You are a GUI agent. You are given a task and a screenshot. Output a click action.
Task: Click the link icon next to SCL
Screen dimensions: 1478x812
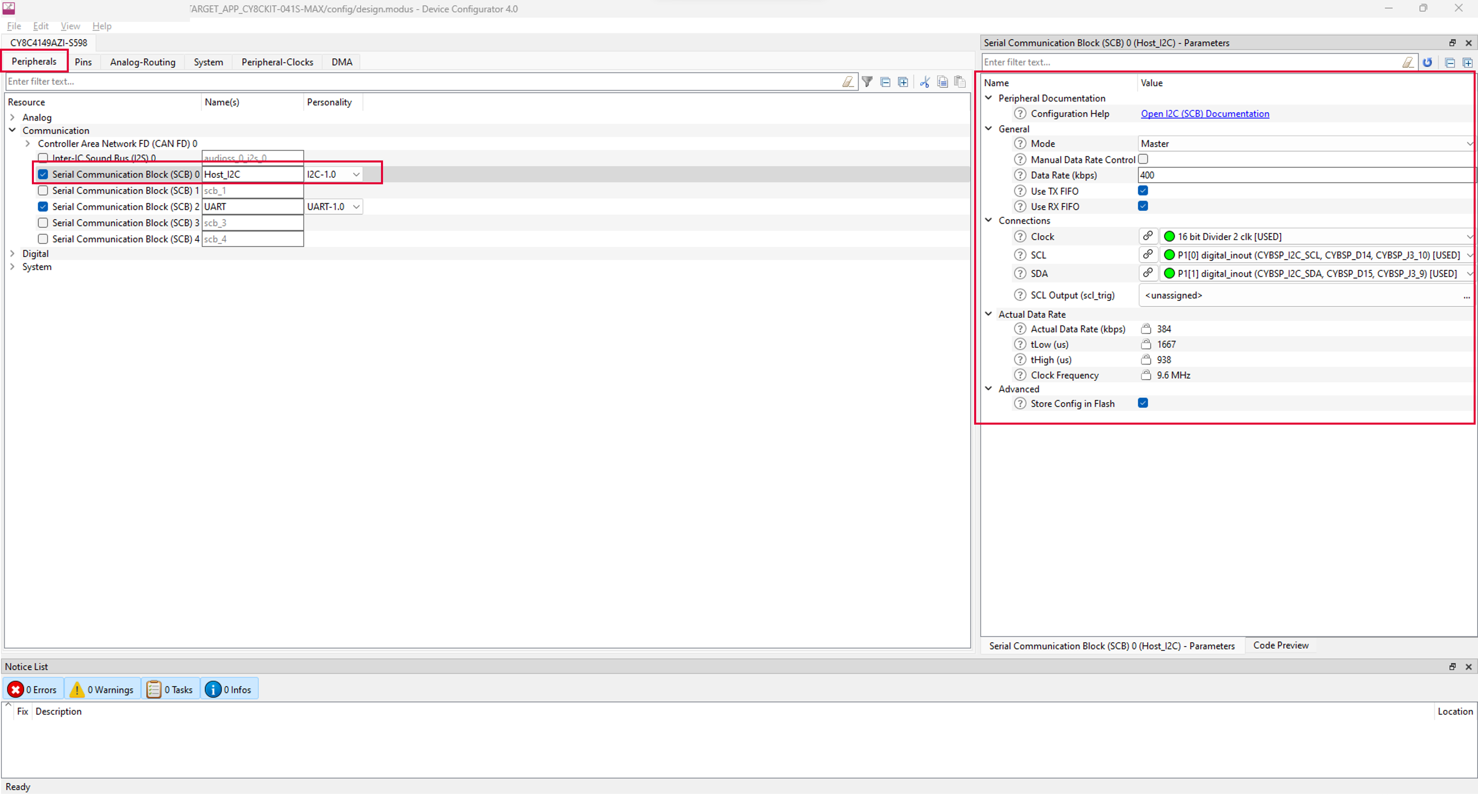[x=1147, y=254]
